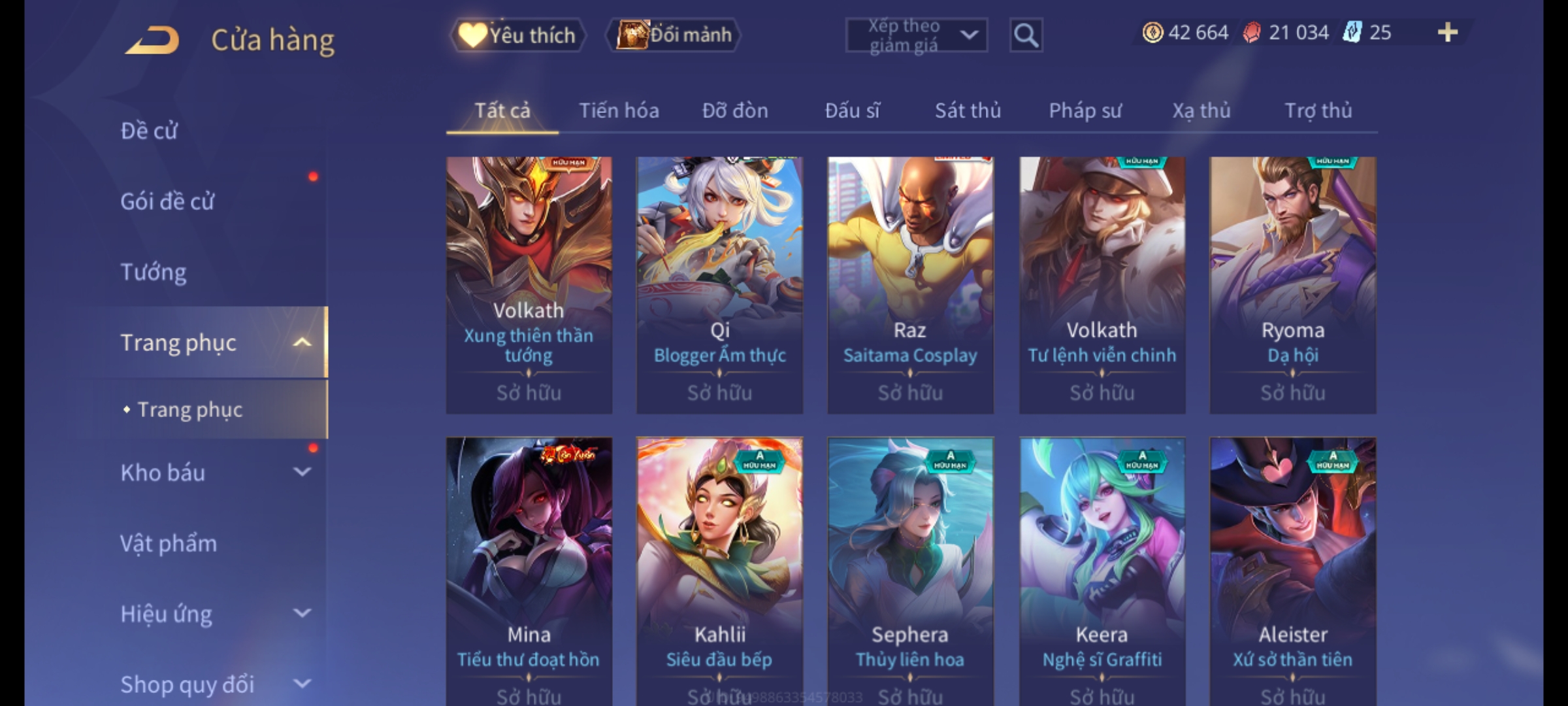1568x706 pixels.
Task: Select the Sát thủ filter tab
Action: (x=968, y=110)
